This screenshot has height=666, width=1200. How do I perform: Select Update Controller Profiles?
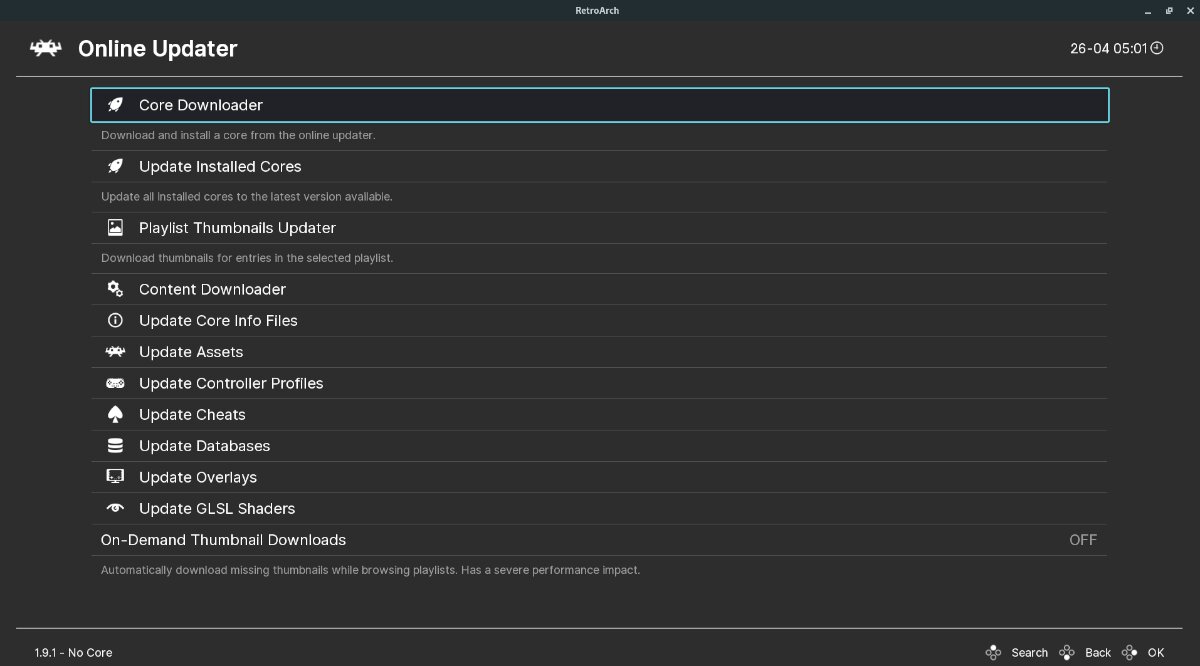coord(600,383)
